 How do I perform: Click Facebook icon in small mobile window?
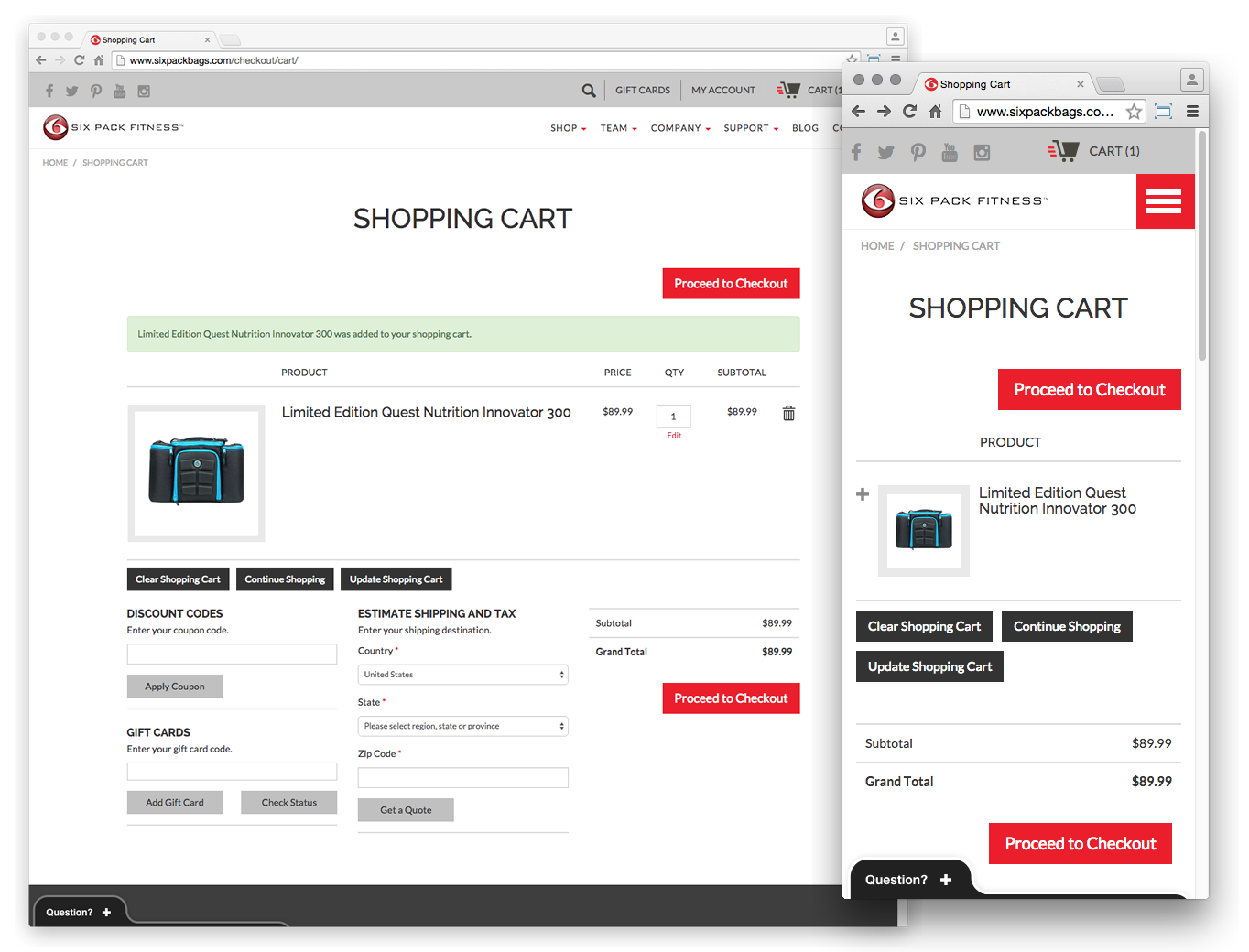(856, 152)
